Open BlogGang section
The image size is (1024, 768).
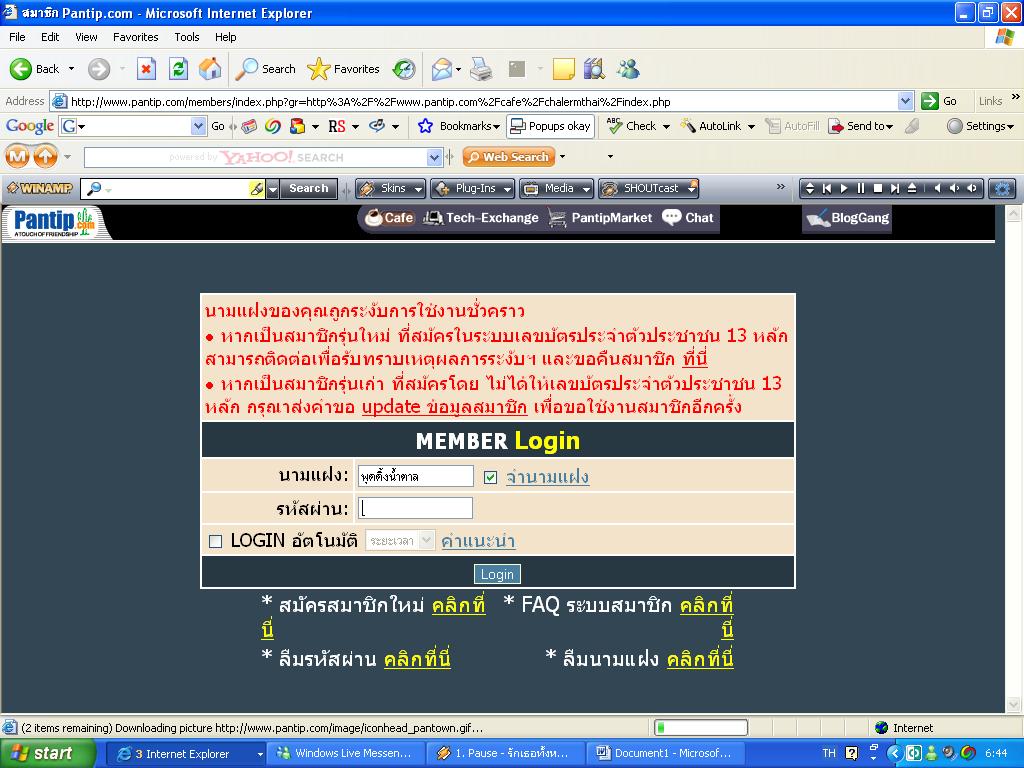click(847, 218)
